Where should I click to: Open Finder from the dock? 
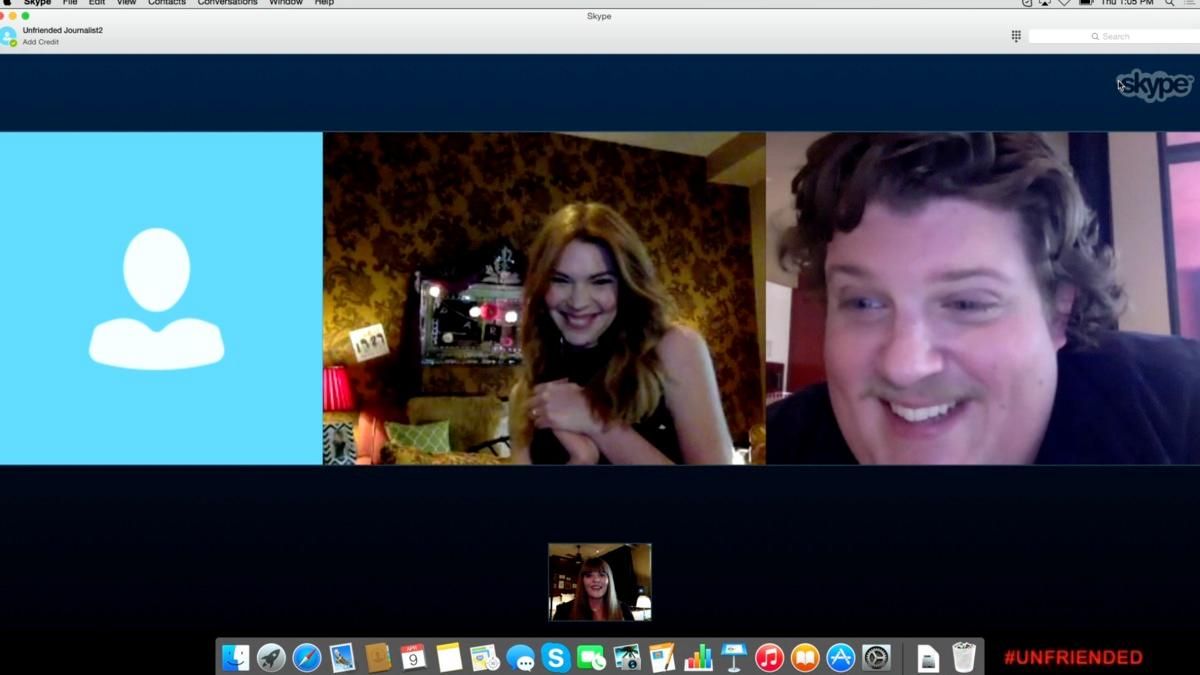pyautogui.click(x=235, y=657)
